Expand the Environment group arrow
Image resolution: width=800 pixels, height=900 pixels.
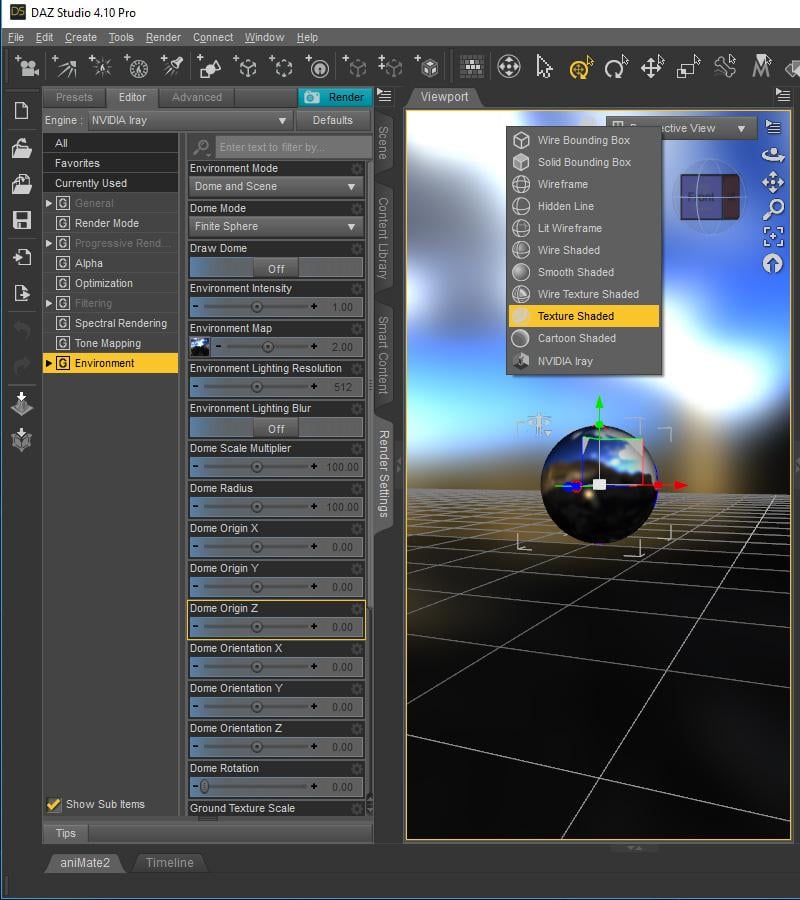49,363
